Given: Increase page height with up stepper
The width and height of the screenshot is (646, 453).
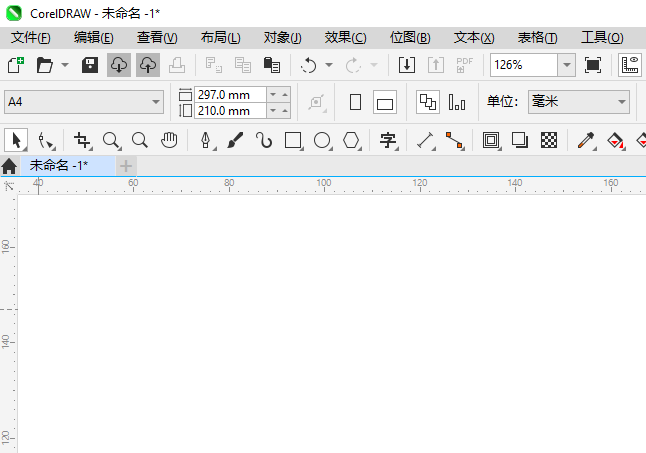Looking at the screenshot, I should [x=285, y=111].
